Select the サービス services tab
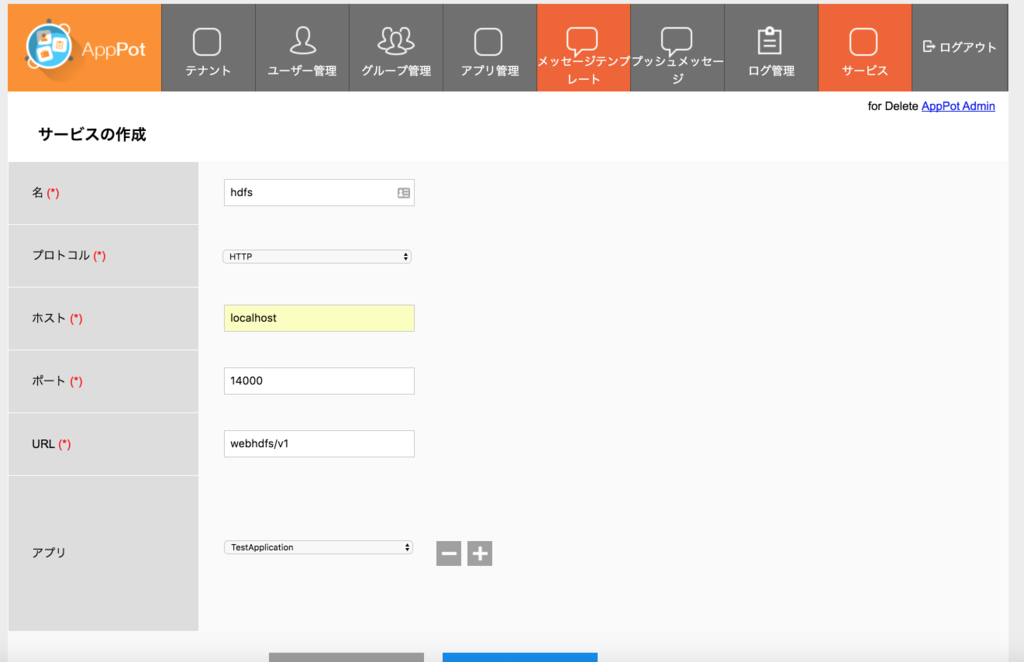The height and width of the screenshot is (662, 1024). pyautogui.click(x=865, y=48)
